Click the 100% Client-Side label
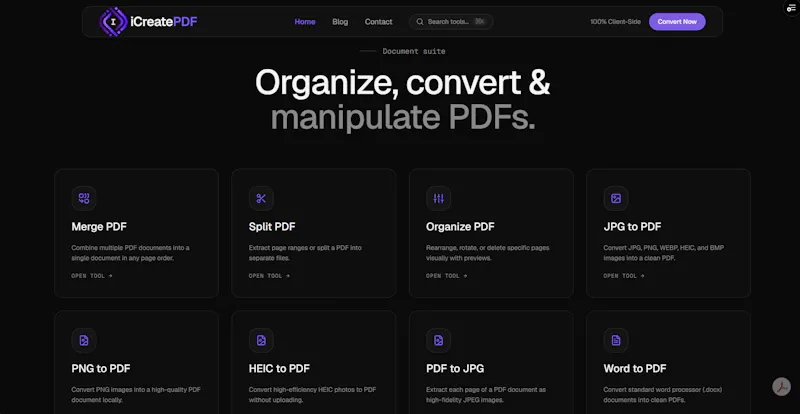Image resolution: width=800 pixels, height=414 pixels. (615, 22)
